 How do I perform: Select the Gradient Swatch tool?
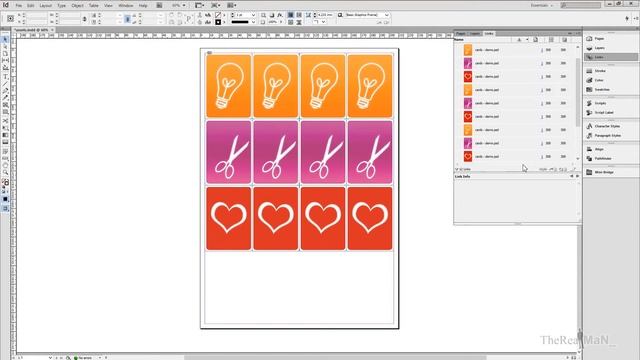coord(5,135)
